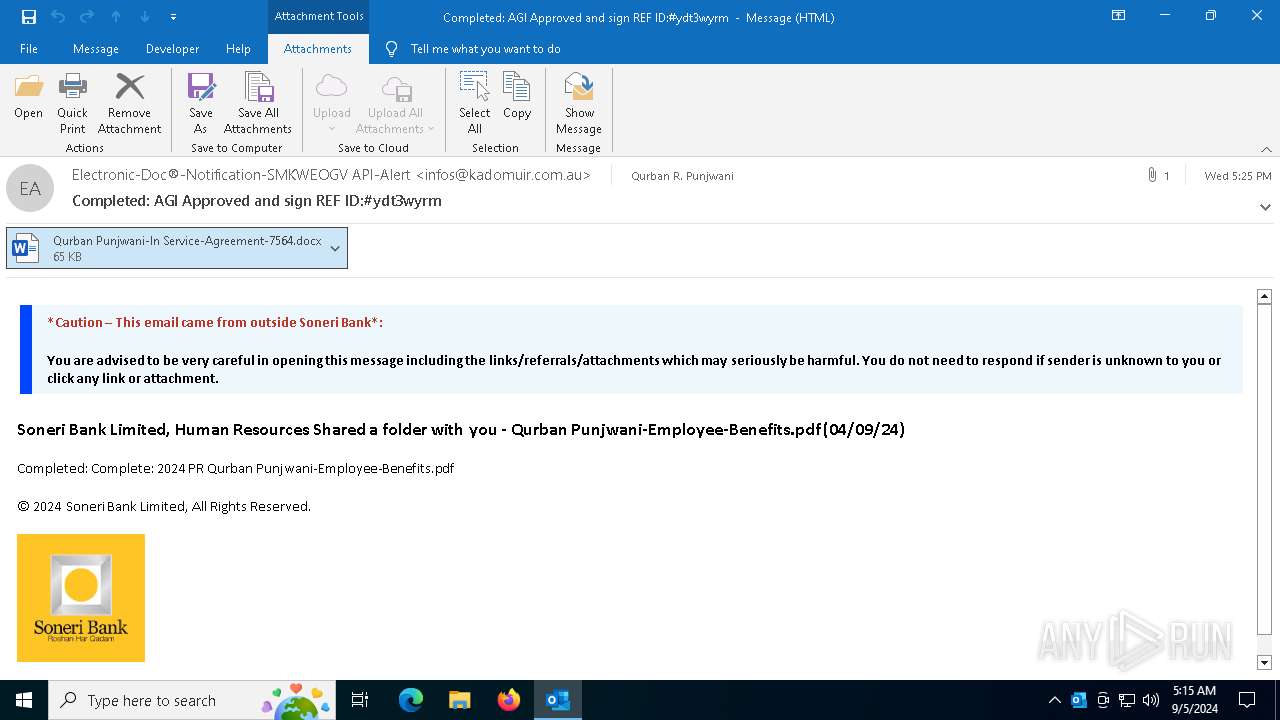This screenshot has height=720, width=1280.
Task: Redo action in quick access toolbar
Action: [86, 16]
